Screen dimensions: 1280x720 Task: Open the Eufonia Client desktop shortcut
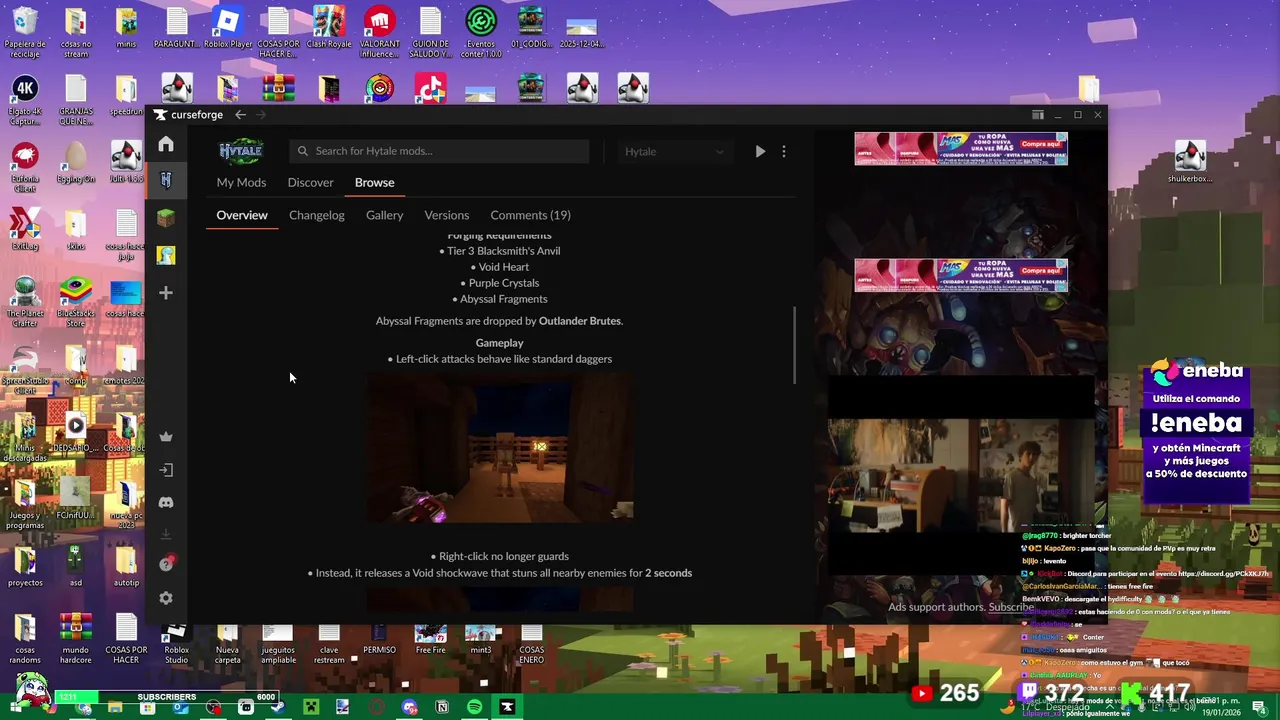(x=25, y=167)
